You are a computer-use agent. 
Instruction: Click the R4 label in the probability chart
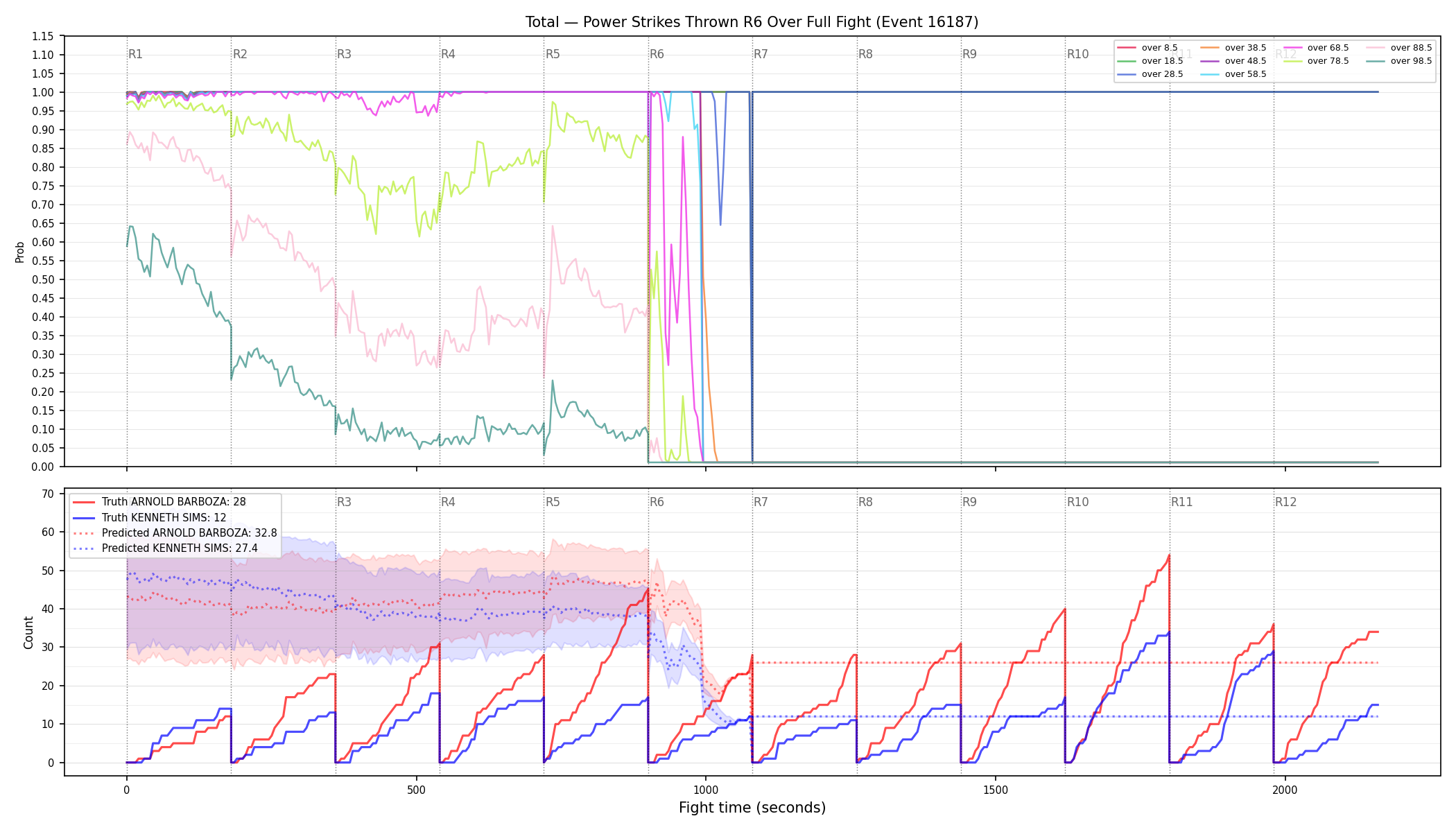[448, 54]
